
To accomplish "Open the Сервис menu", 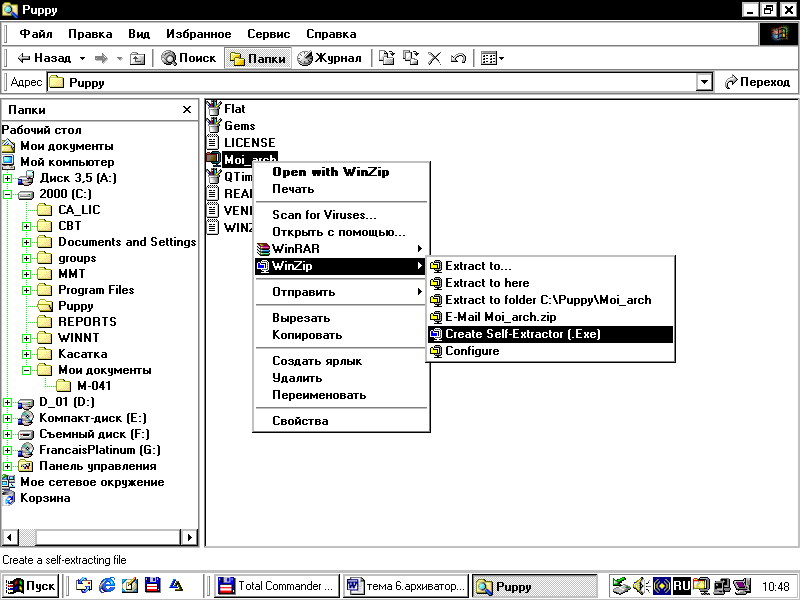I will click(268, 34).
